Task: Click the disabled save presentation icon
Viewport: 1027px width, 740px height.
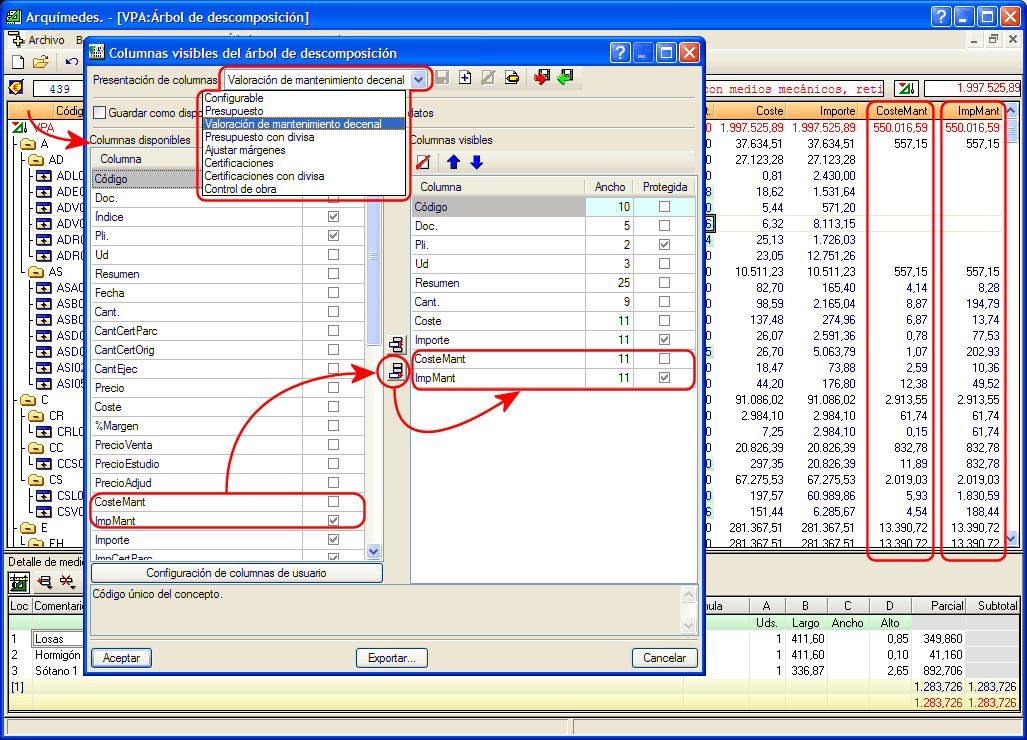Action: point(443,78)
